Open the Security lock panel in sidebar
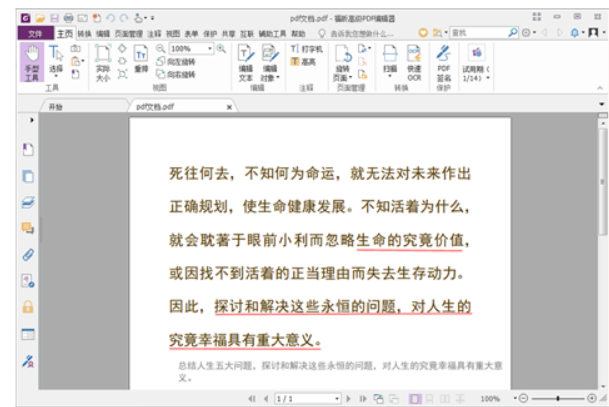Image resolution: width=609 pixels, height=407 pixels. (x=29, y=307)
